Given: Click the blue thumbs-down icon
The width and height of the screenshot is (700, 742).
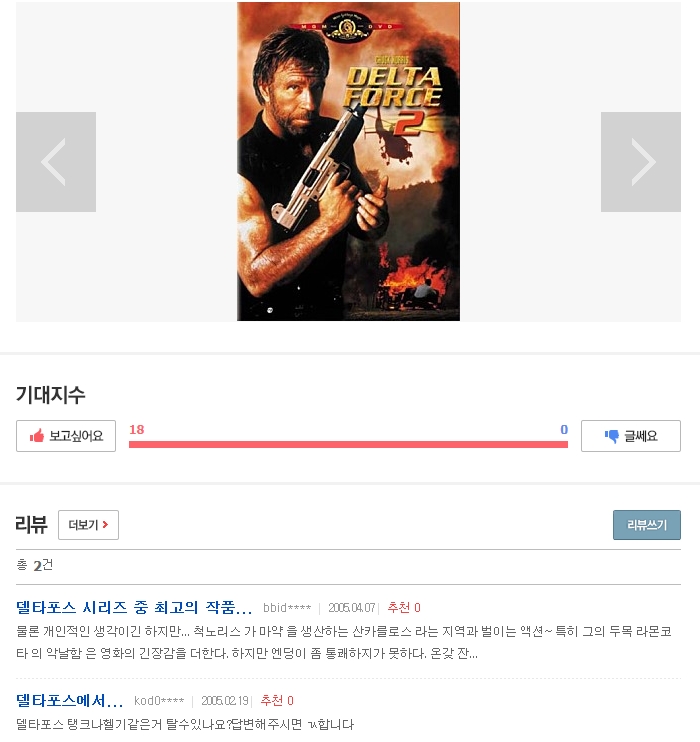Looking at the screenshot, I should 612,436.
